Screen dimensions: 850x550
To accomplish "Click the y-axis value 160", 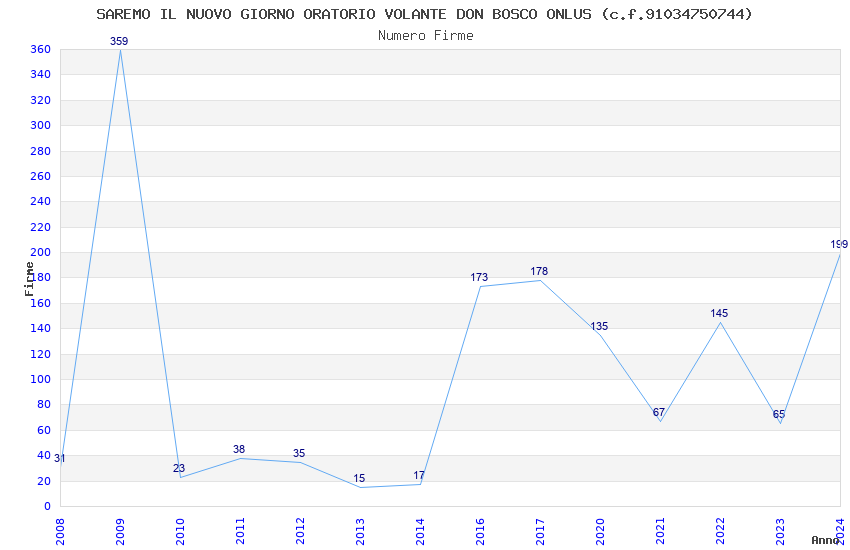I will [x=41, y=303].
